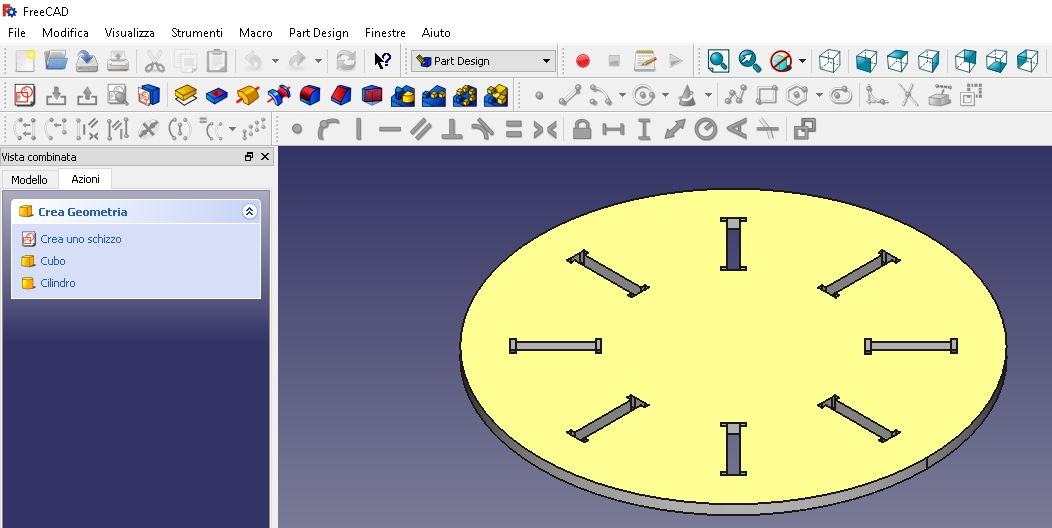Screen dimensions: 1052x528
Task: Open the Part Design menu
Action: [319, 33]
